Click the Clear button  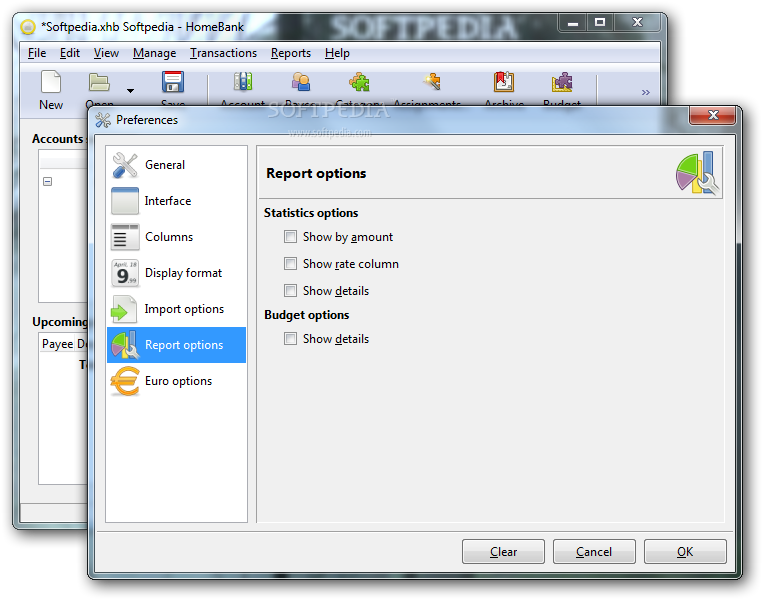coord(503,551)
